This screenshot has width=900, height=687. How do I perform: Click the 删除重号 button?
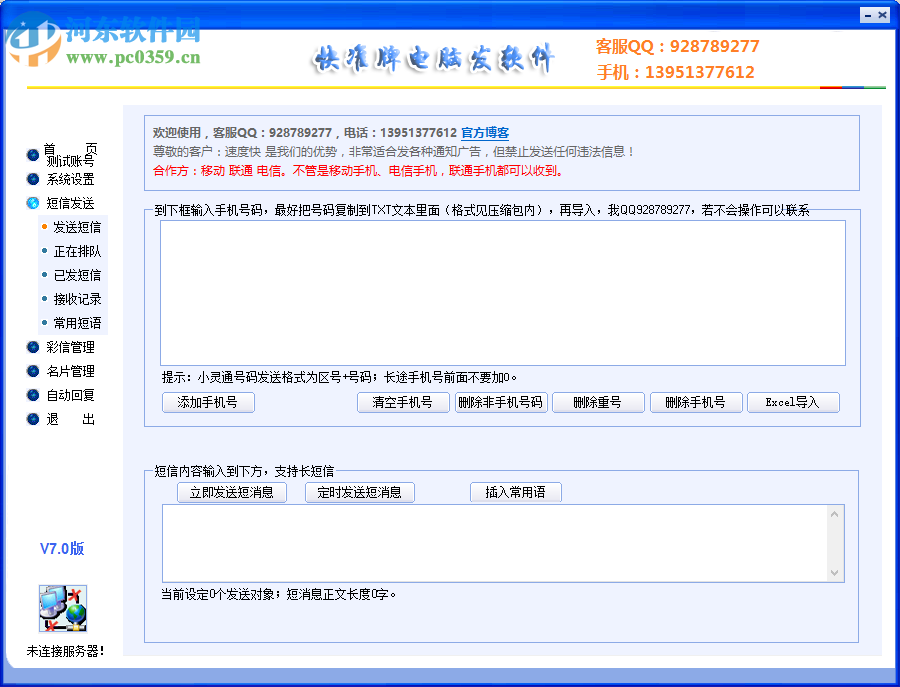(598, 403)
